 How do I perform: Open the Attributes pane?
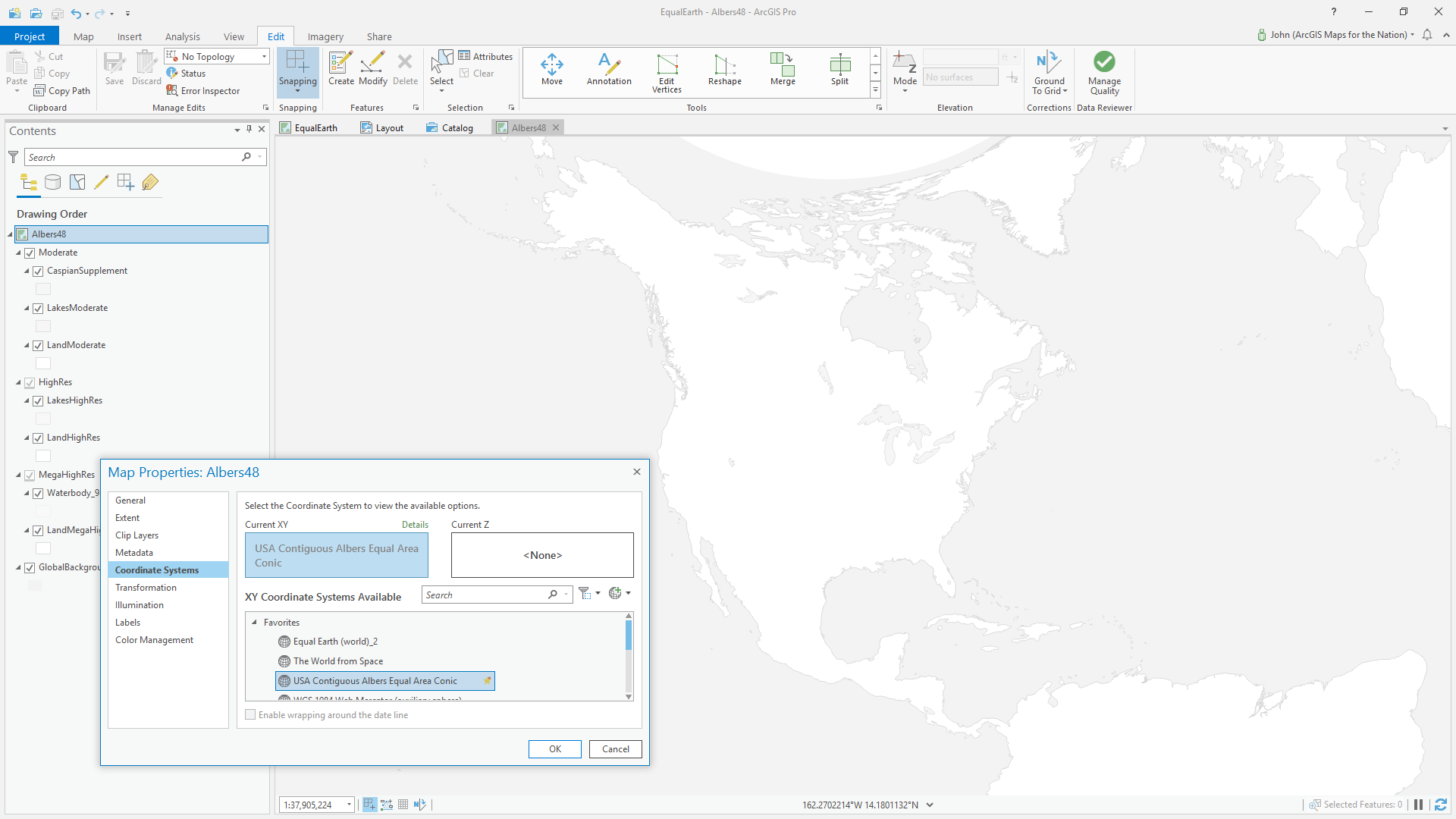click(x=485, y=56)
